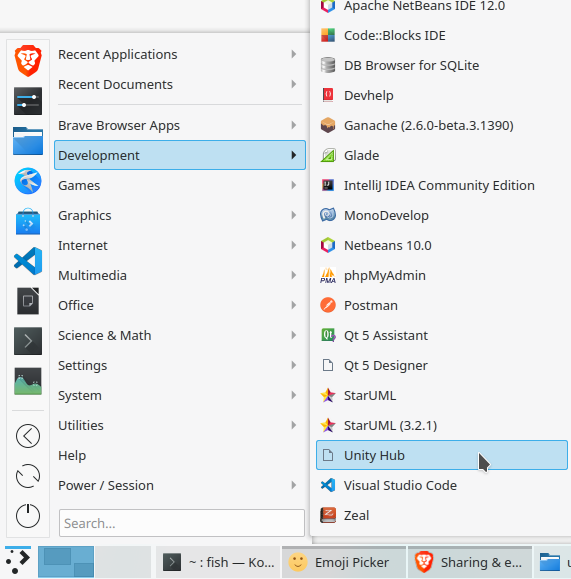Screen dimensions: 571x579
Task: Open the Discover software store icon
Action: (x=28, y=221)
